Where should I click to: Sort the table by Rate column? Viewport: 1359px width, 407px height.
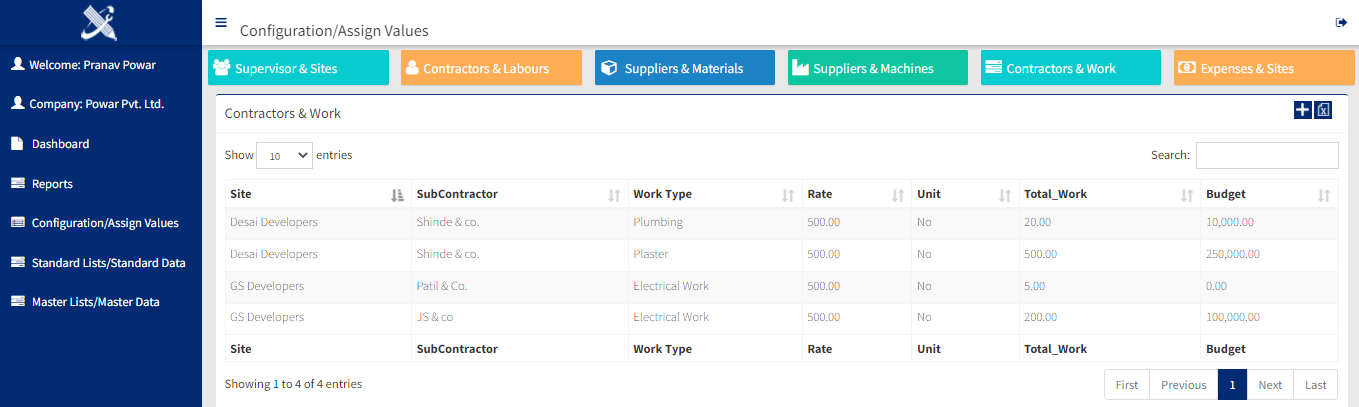click(x=855, y=194)
